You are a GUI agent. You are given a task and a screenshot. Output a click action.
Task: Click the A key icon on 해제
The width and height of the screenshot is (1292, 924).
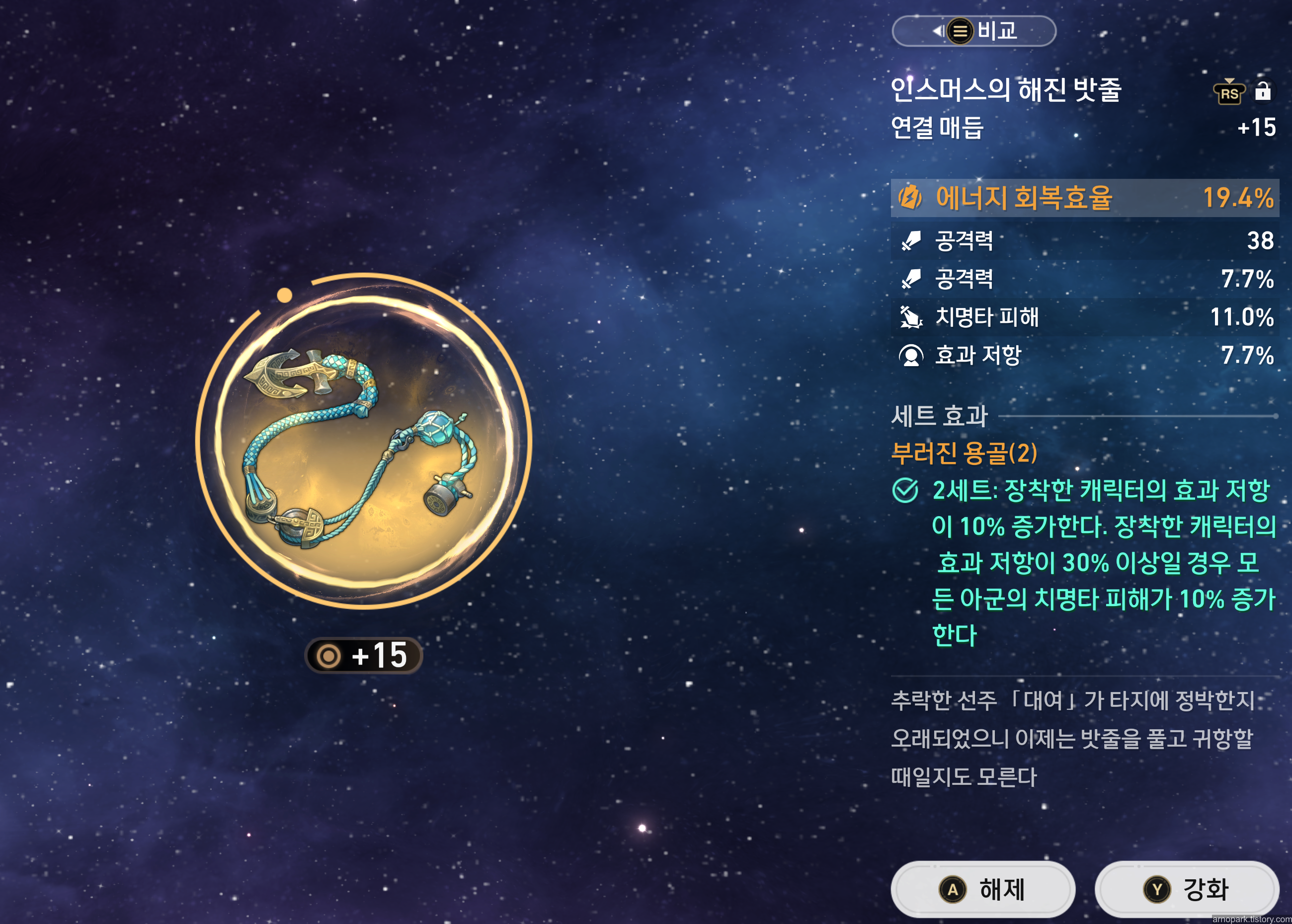point(953,890)
